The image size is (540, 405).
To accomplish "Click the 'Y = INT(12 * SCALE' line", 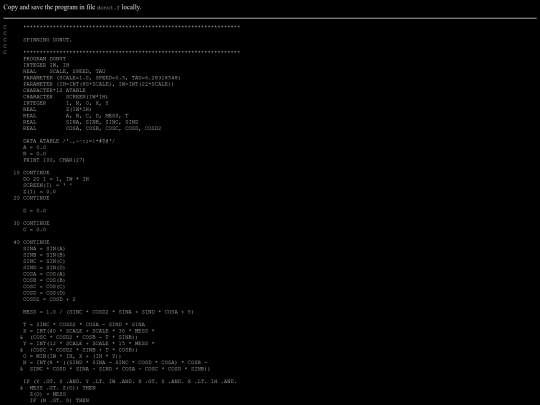I will coord(89,343).
